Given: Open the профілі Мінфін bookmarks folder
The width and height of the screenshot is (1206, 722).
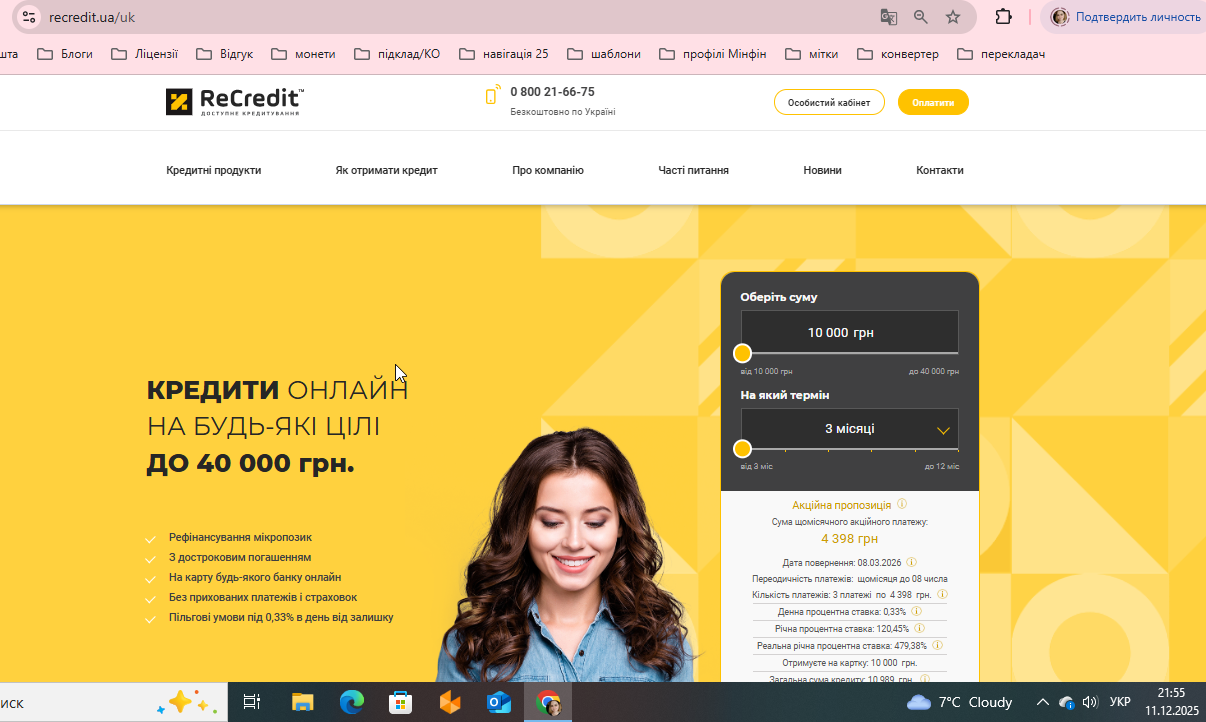Looking at the screenshot, I should pos(713,54).
